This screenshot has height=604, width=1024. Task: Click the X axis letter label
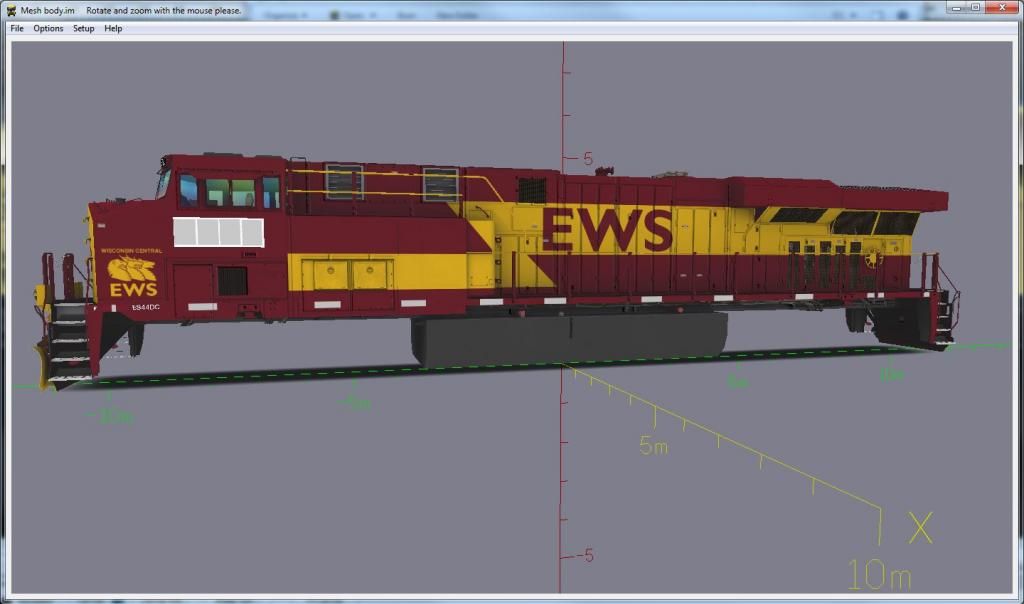pyautogui.click(x=921, y=528)
